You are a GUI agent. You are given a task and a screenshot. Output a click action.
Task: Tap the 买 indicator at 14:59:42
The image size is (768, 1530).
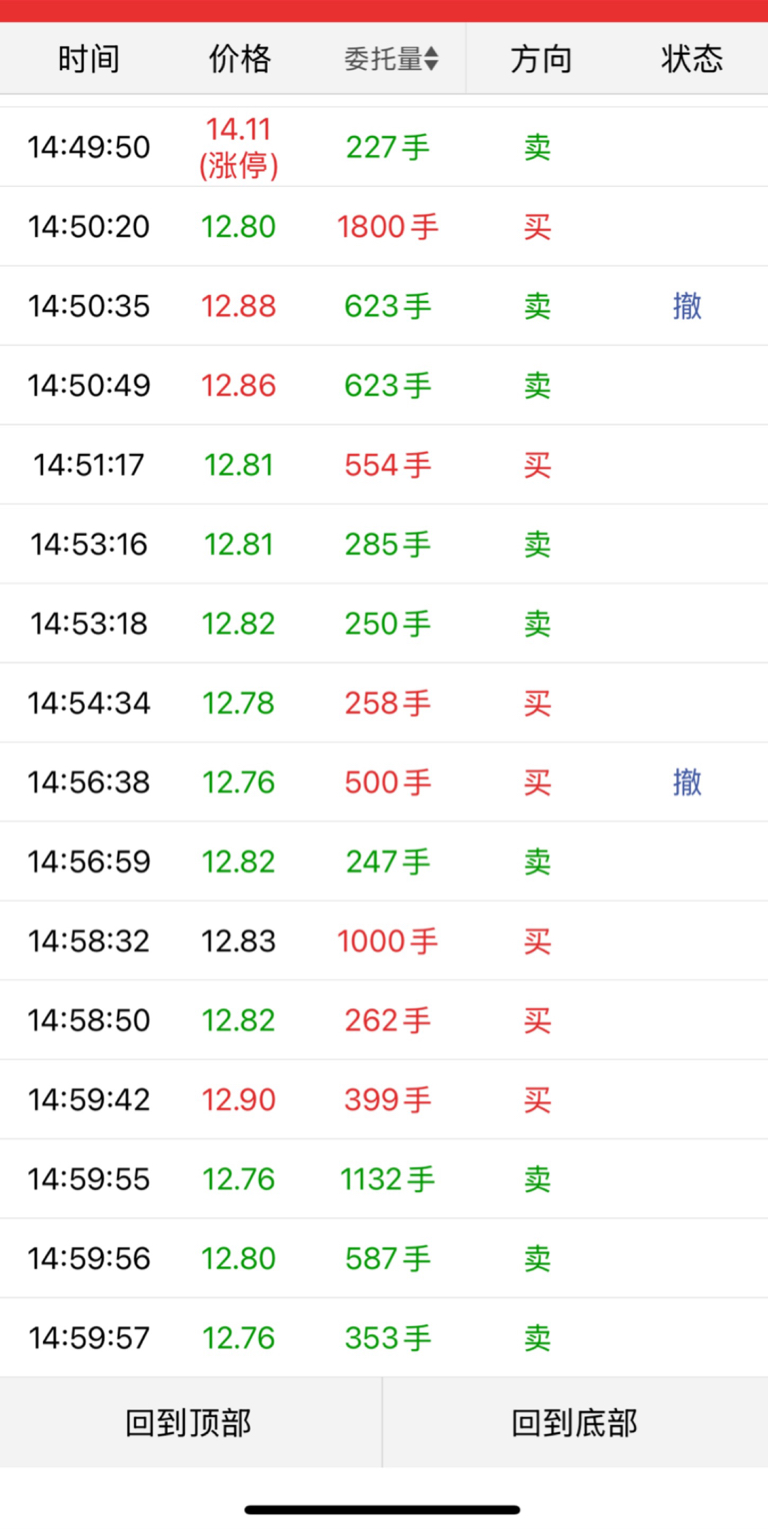point(538,1100)
